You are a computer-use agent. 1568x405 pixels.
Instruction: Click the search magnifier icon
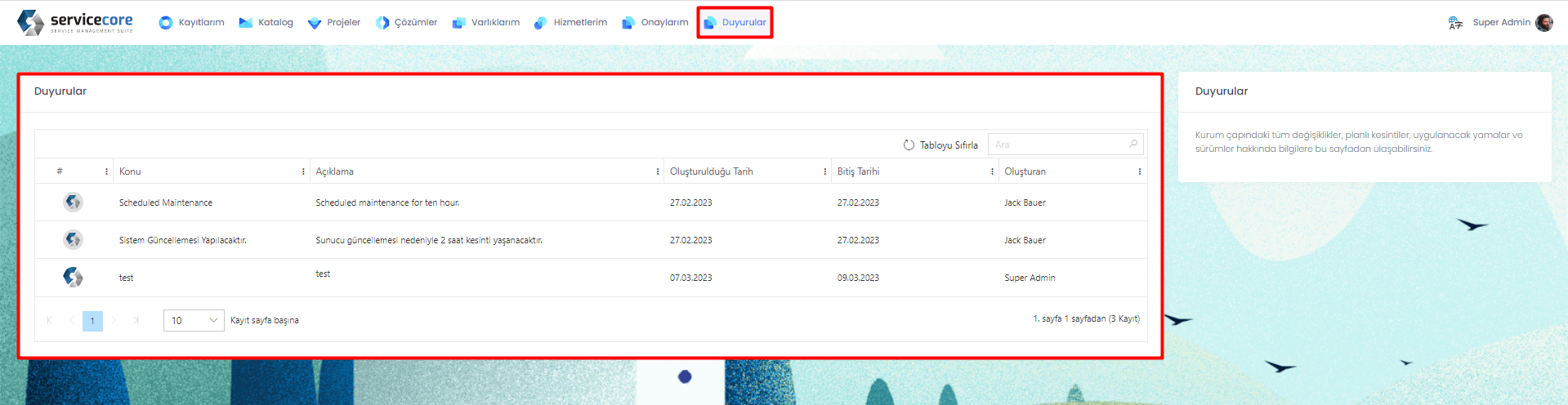(1133, 144)
